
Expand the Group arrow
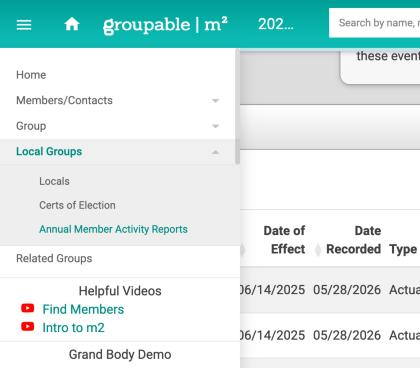coord(215,126)
